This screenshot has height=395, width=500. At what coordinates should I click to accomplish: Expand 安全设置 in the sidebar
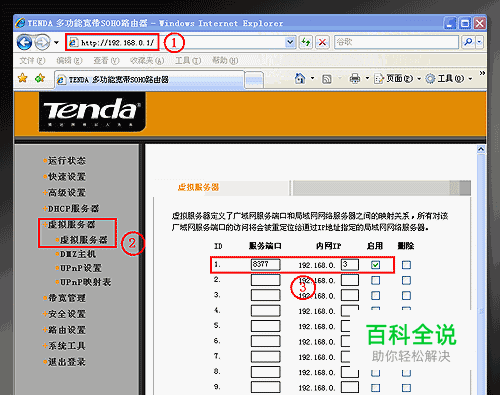[x=67, y=314]
